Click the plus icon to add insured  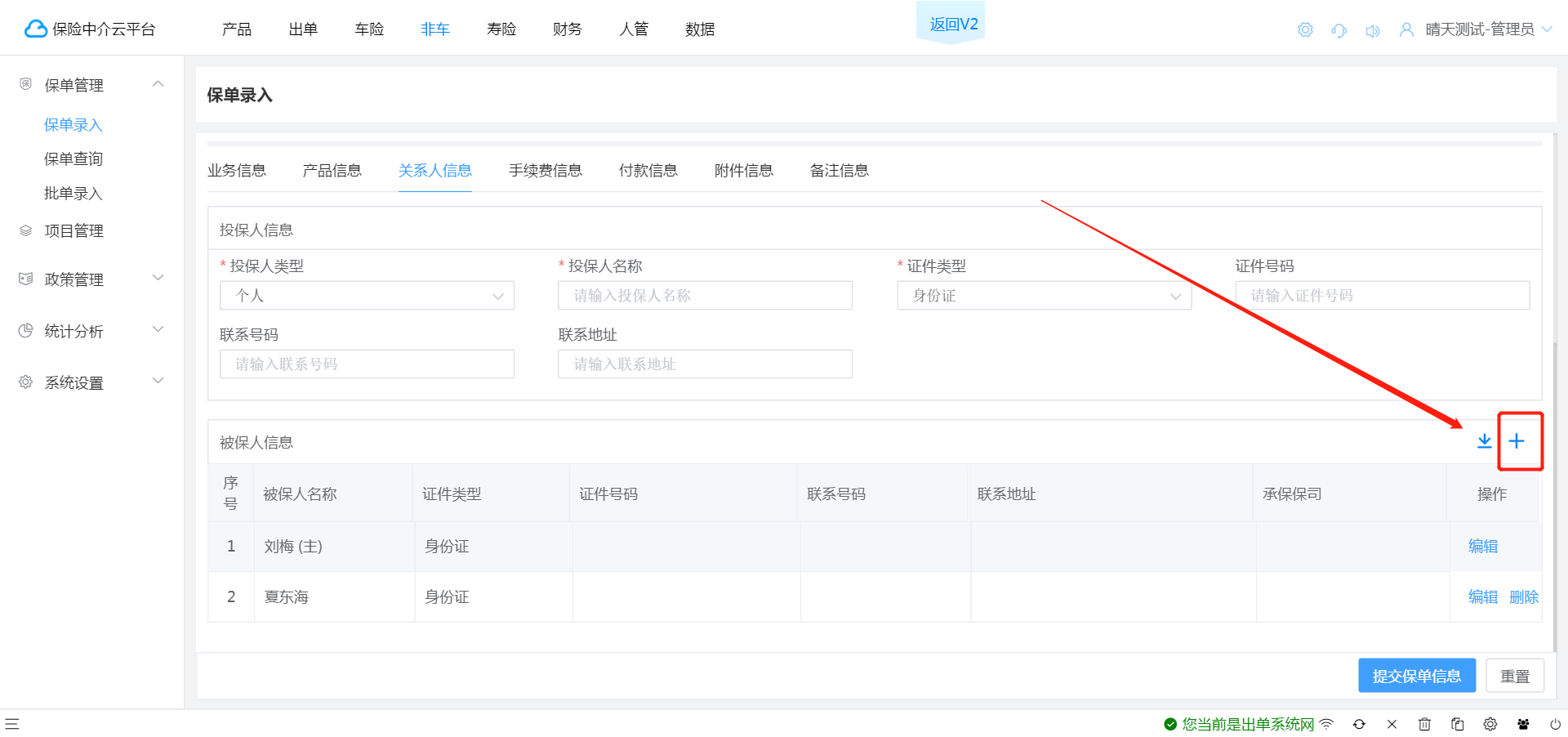(x=1517, y=441)
